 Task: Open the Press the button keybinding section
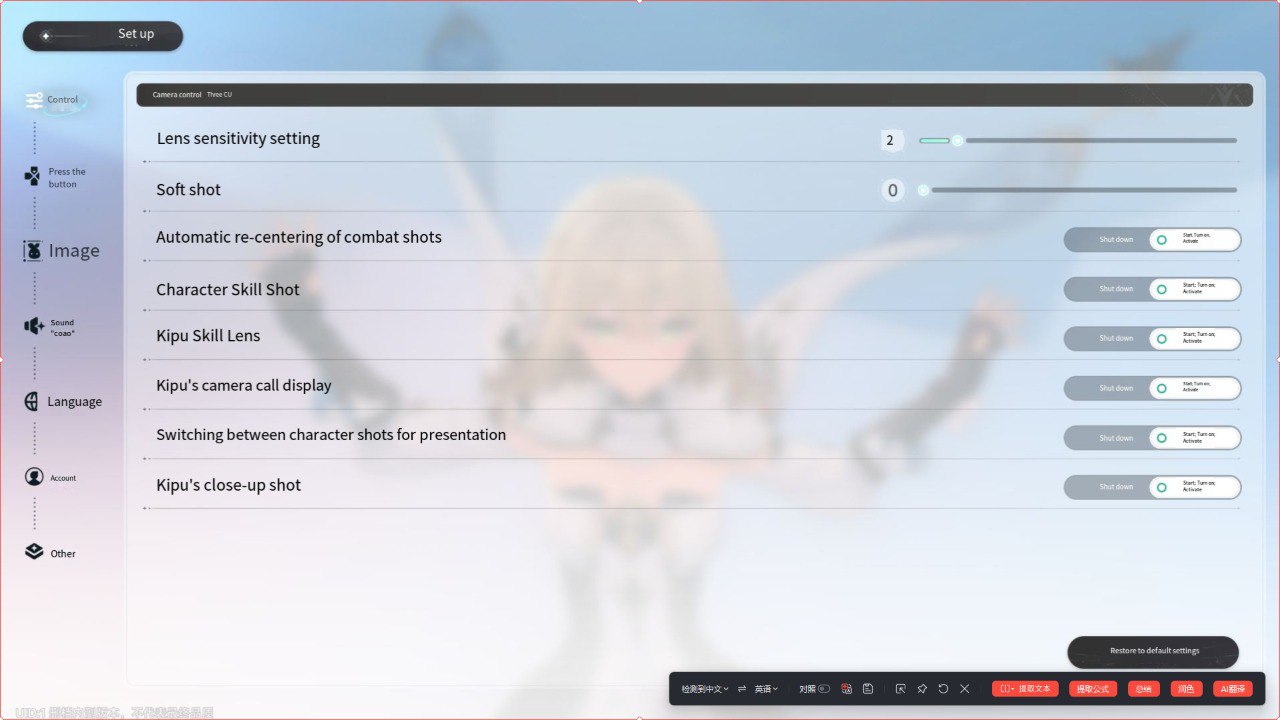click(56, 178)
